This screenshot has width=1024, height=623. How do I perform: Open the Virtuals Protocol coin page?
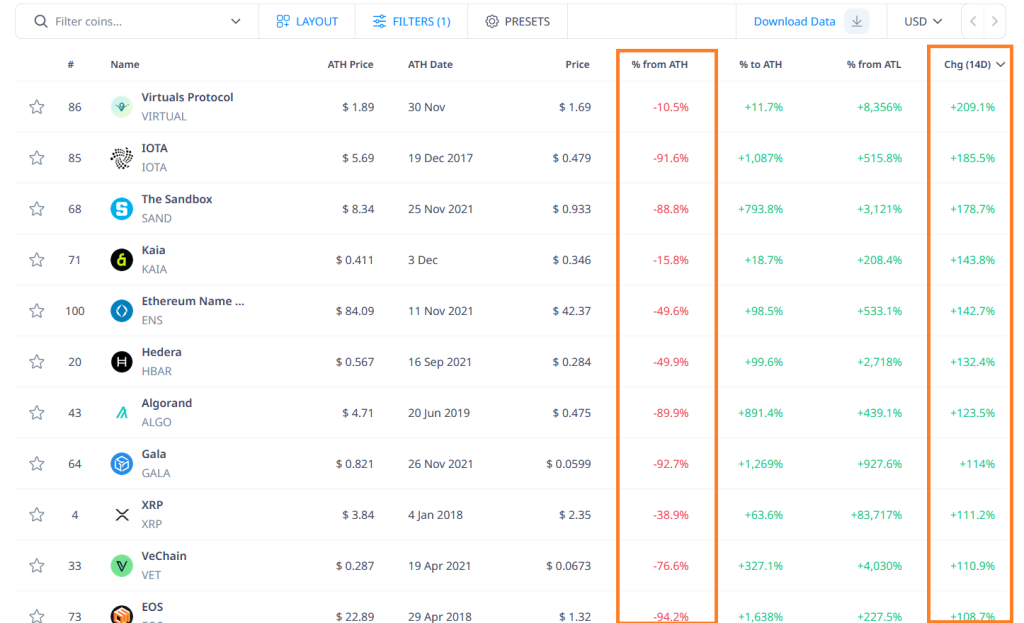pyautogui.click(x=187, y=97)
